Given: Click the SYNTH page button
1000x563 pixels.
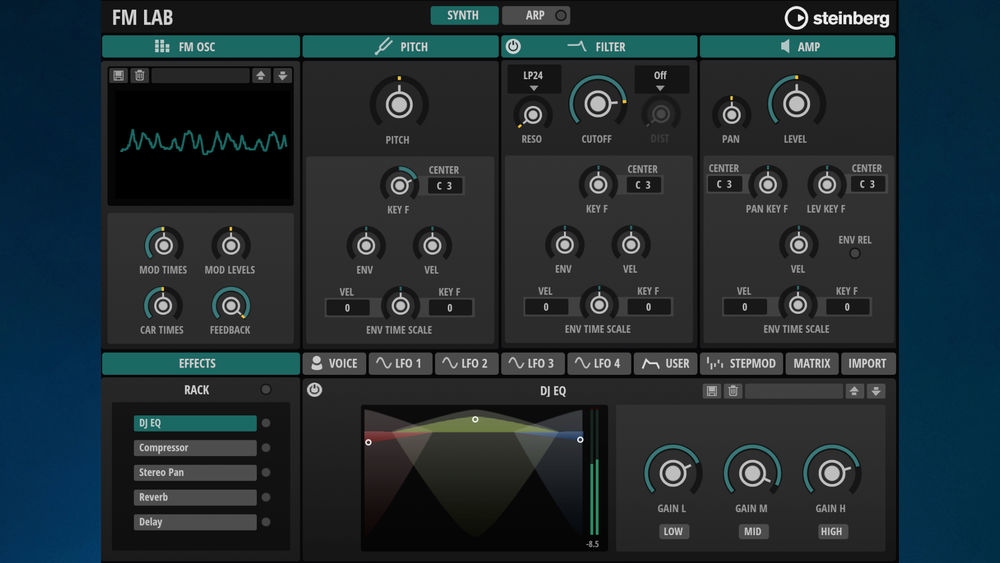Looking at the screenshot, I should tap(463, 16).
